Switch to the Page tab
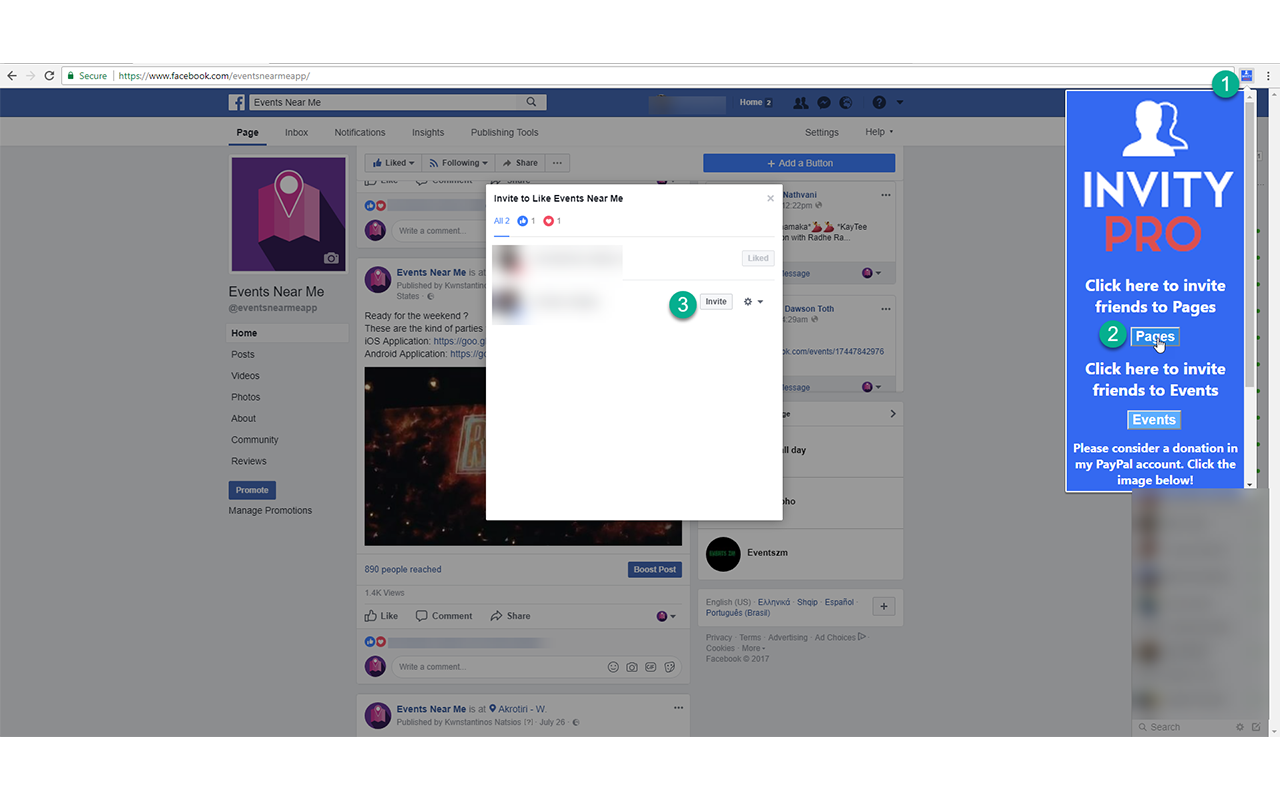The width and height of the screenshot is (1280, 800). pos(248,132)
